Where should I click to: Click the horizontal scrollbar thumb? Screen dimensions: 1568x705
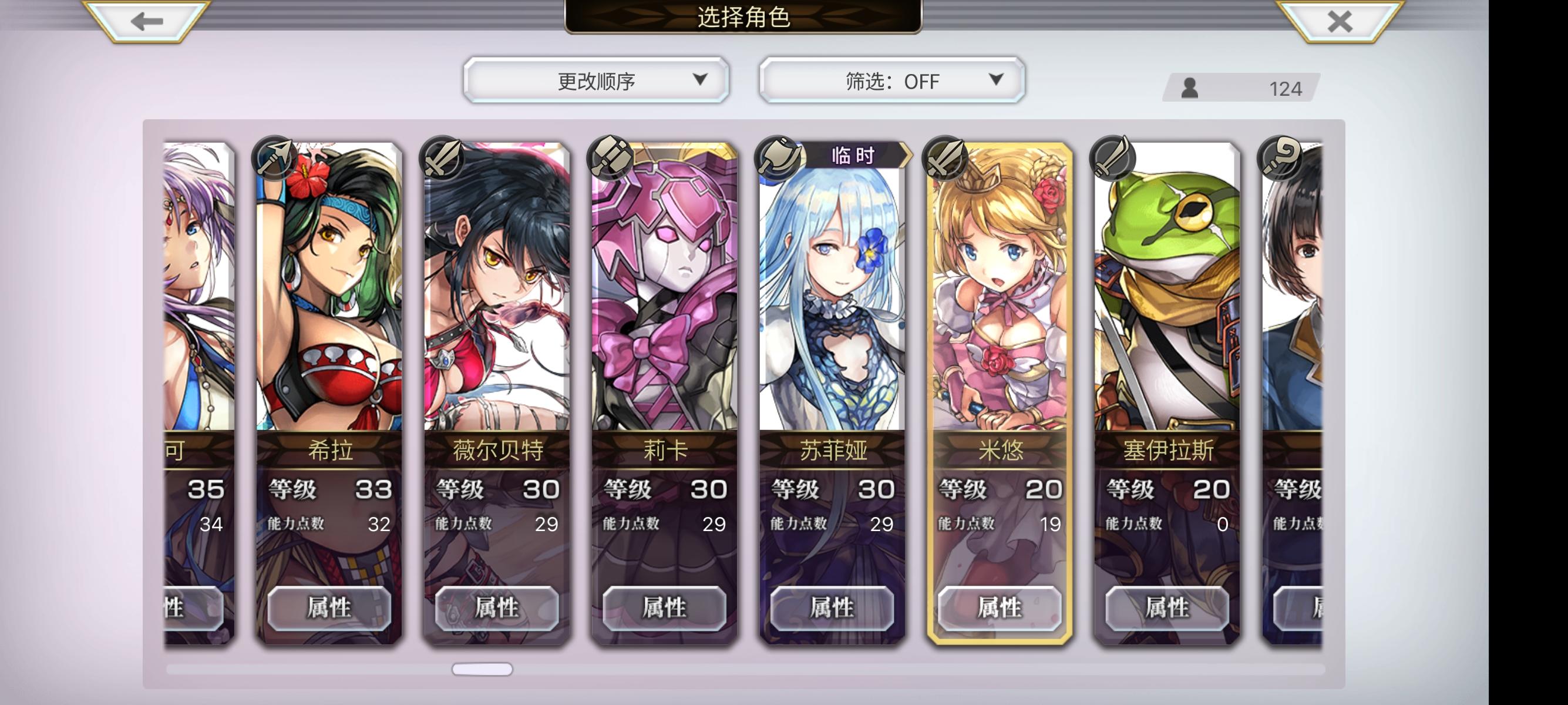pyautogui.click(x=482, y=669)
